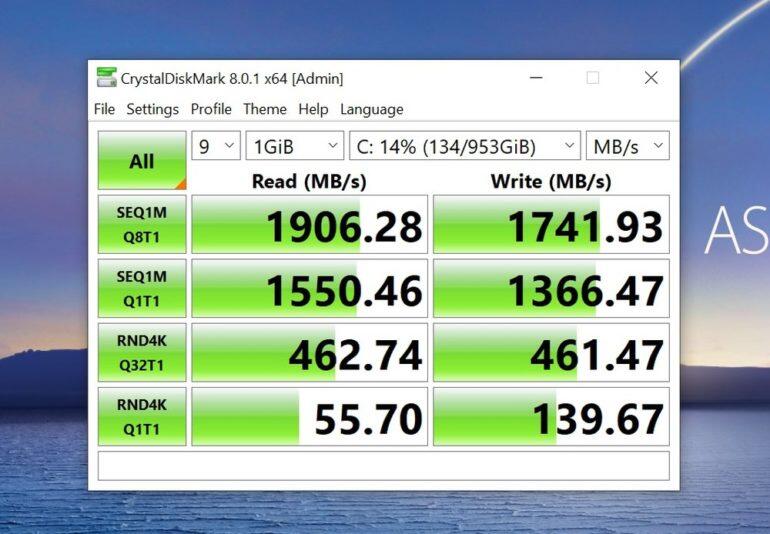
Task: Click the 139.67 write result
Action: pos(551,417)
